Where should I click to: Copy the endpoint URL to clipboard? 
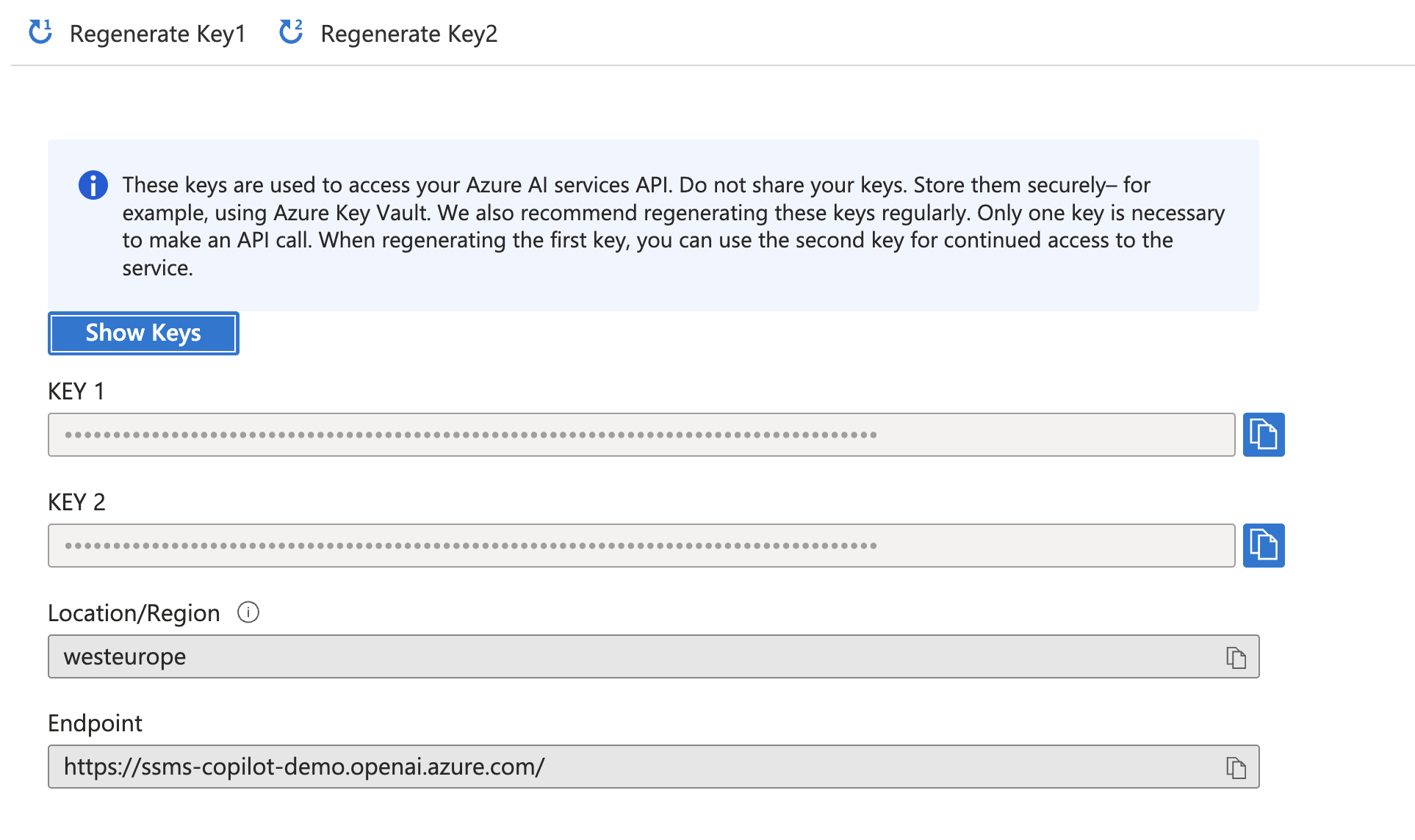click(1234, 767)
